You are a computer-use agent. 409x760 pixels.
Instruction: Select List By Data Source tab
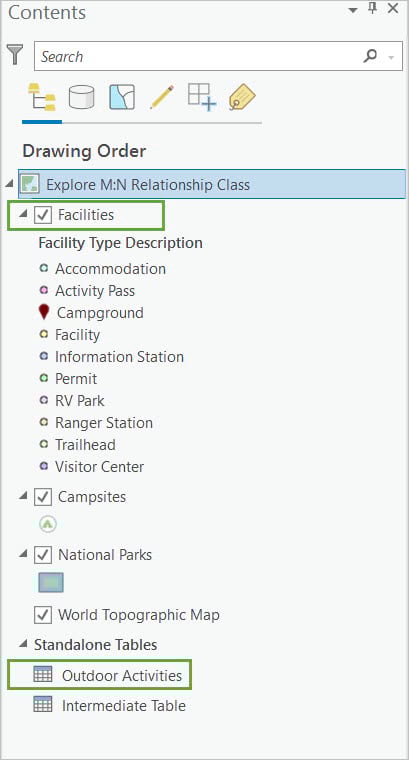81,97
